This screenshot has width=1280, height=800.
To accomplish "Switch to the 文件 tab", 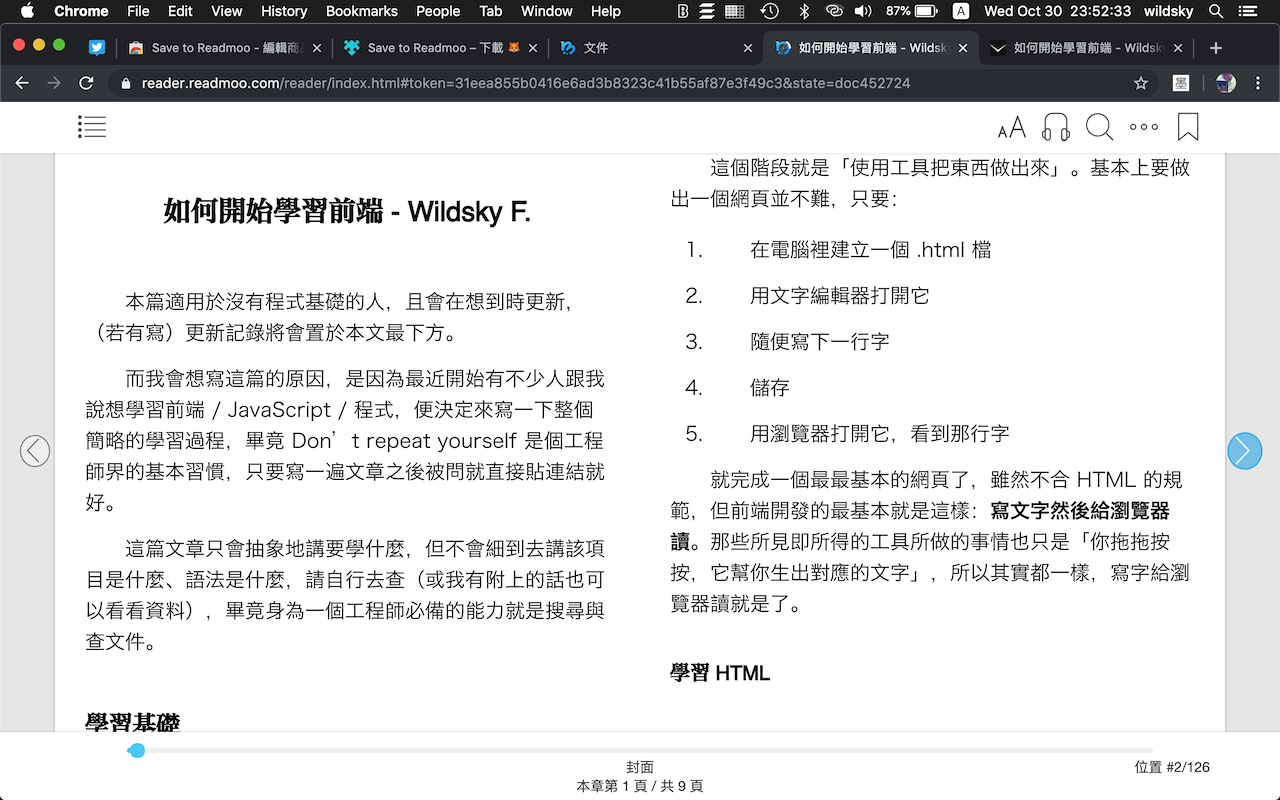I will [x=656, y=48].
